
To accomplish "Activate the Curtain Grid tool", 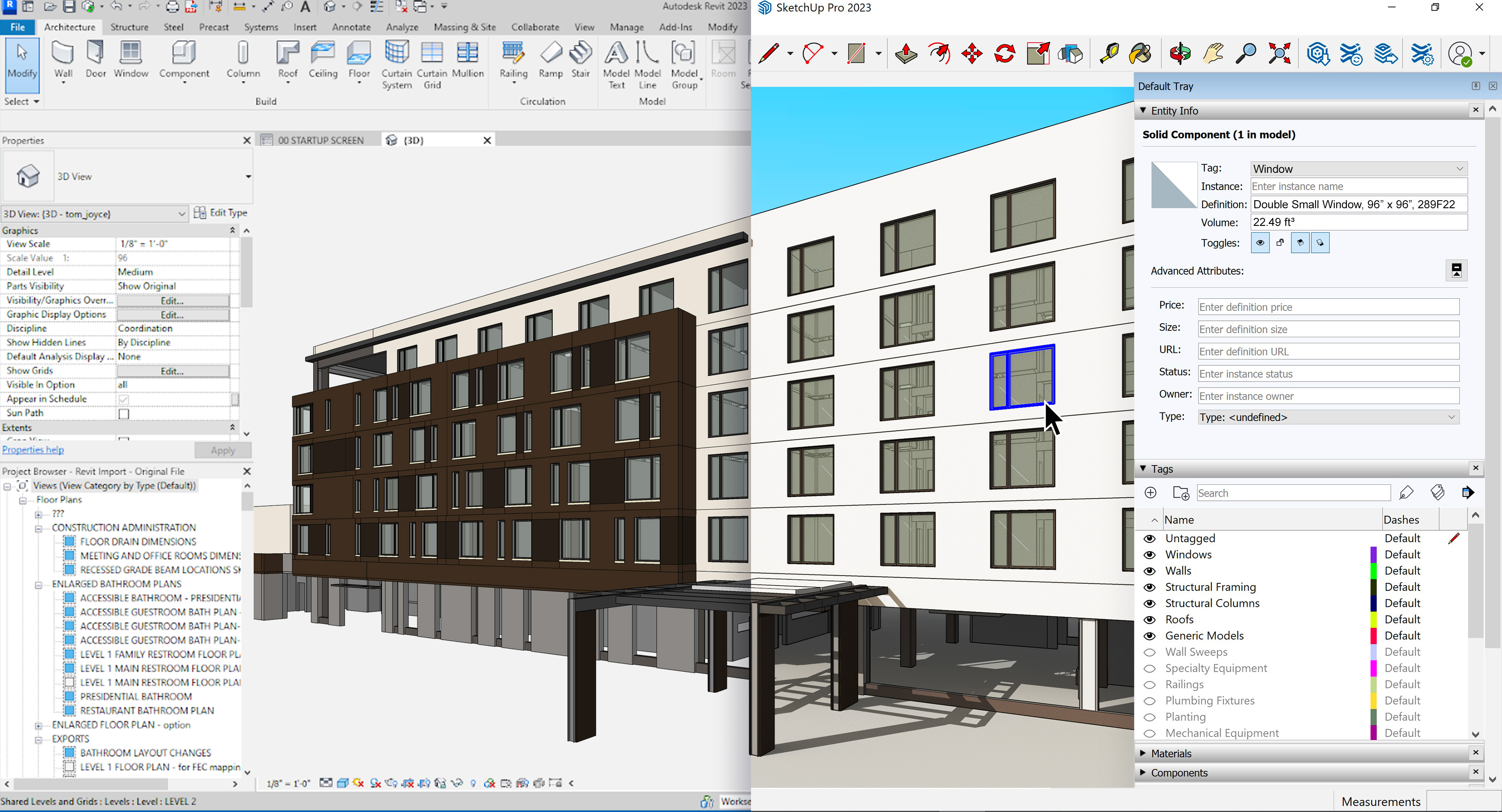I will (x=432, y=64).
